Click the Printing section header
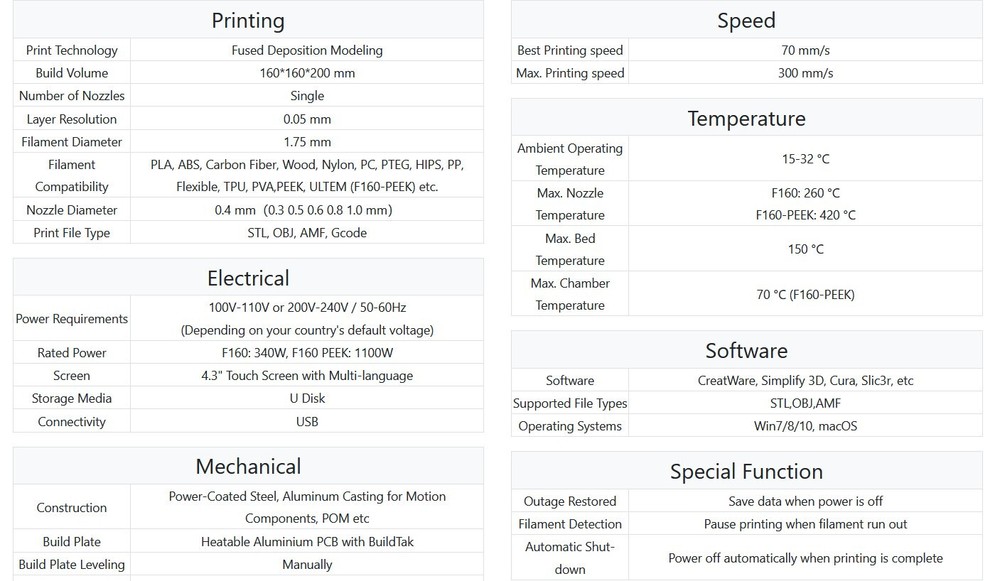The width and height of the screenshot is (1000, 581). (x=248, y=20)
